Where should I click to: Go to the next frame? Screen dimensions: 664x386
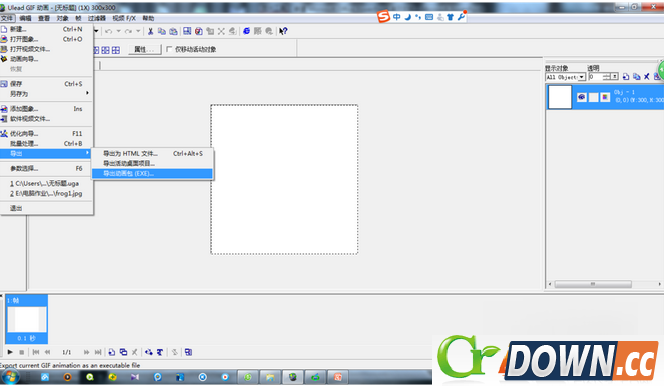point(86,352)
